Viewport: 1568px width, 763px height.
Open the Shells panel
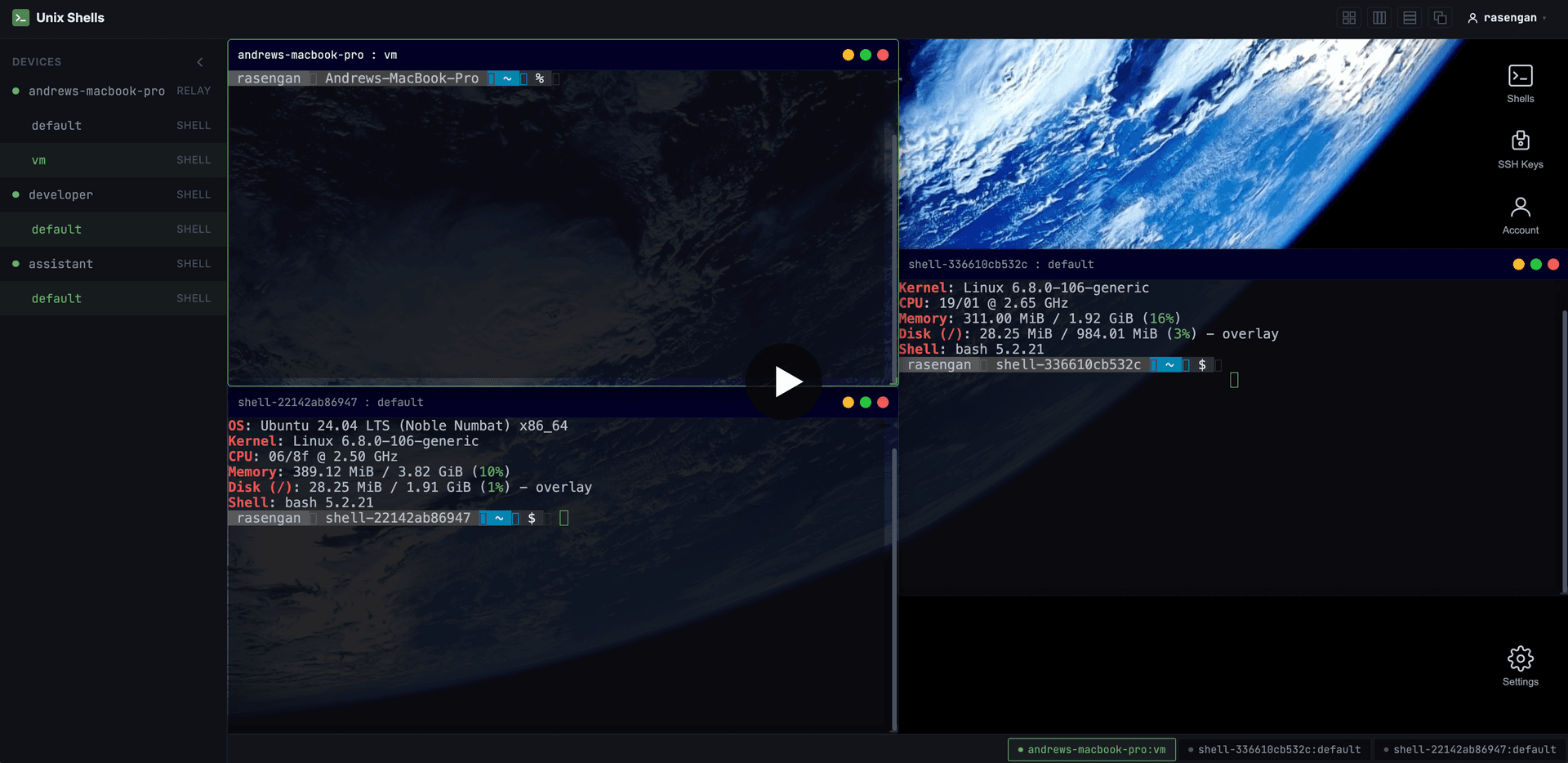pos(1520,84)
